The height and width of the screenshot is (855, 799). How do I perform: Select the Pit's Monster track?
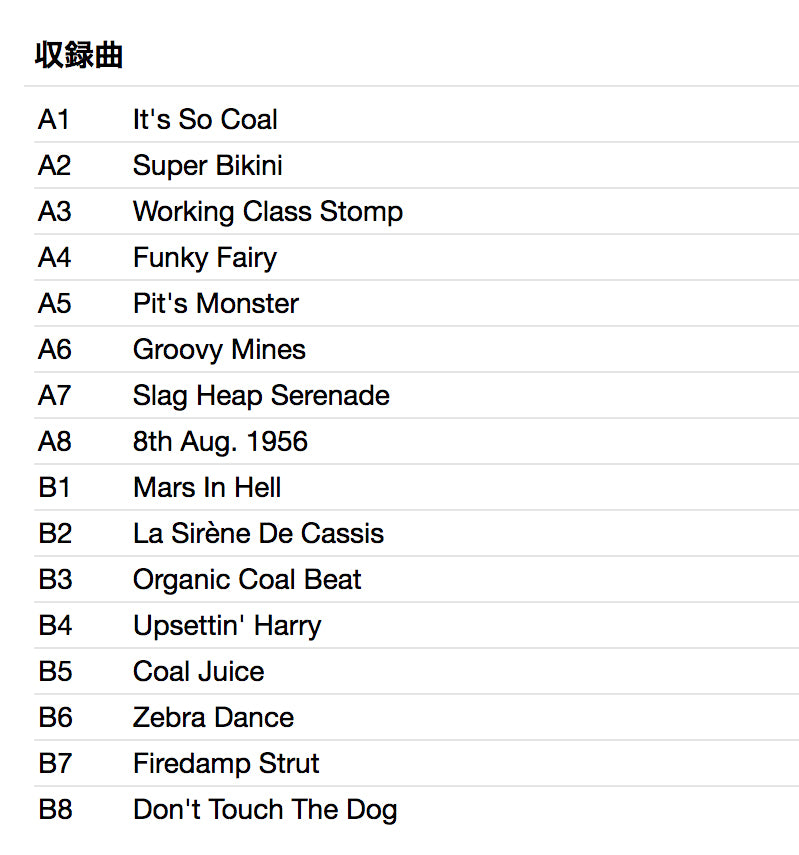coord(215,304)
